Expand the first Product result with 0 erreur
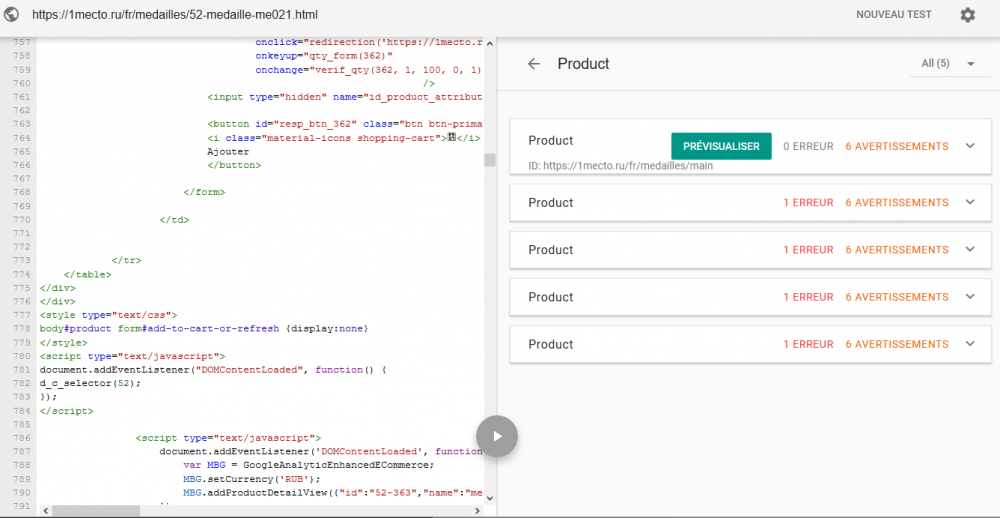 pos(969,146)
